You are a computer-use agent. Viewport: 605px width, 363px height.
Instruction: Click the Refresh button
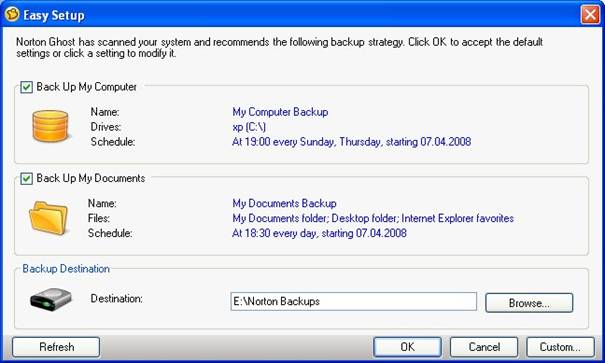click(x=56, y=347)
